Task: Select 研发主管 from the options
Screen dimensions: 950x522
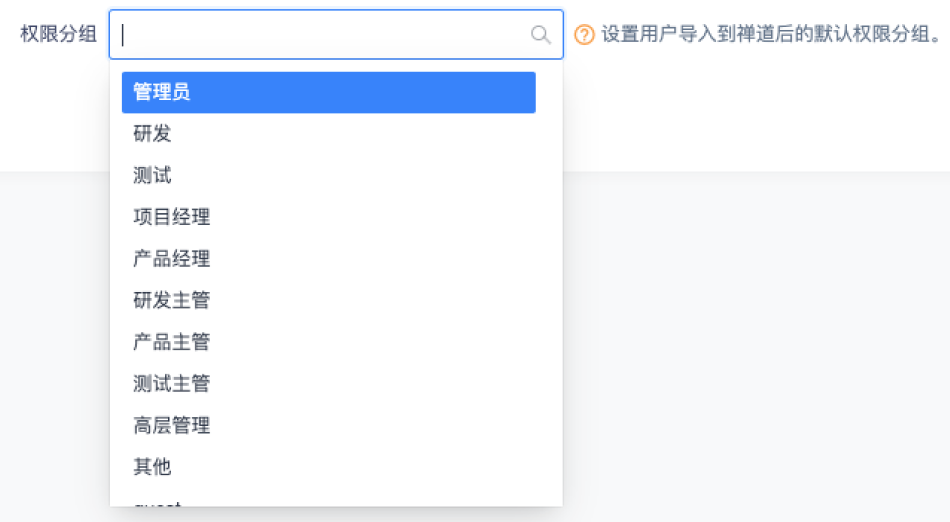Action: [171, 300]
